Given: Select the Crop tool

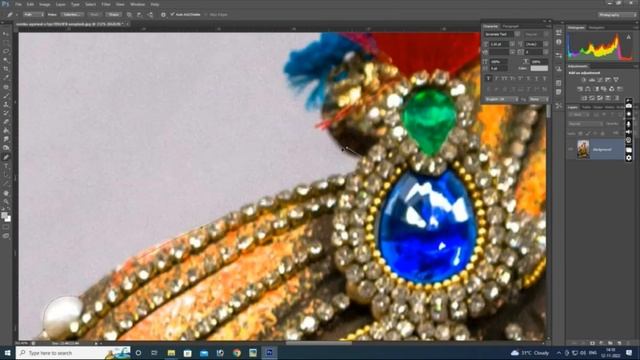Looking at the screenshot, I should (x=6, y=69).
